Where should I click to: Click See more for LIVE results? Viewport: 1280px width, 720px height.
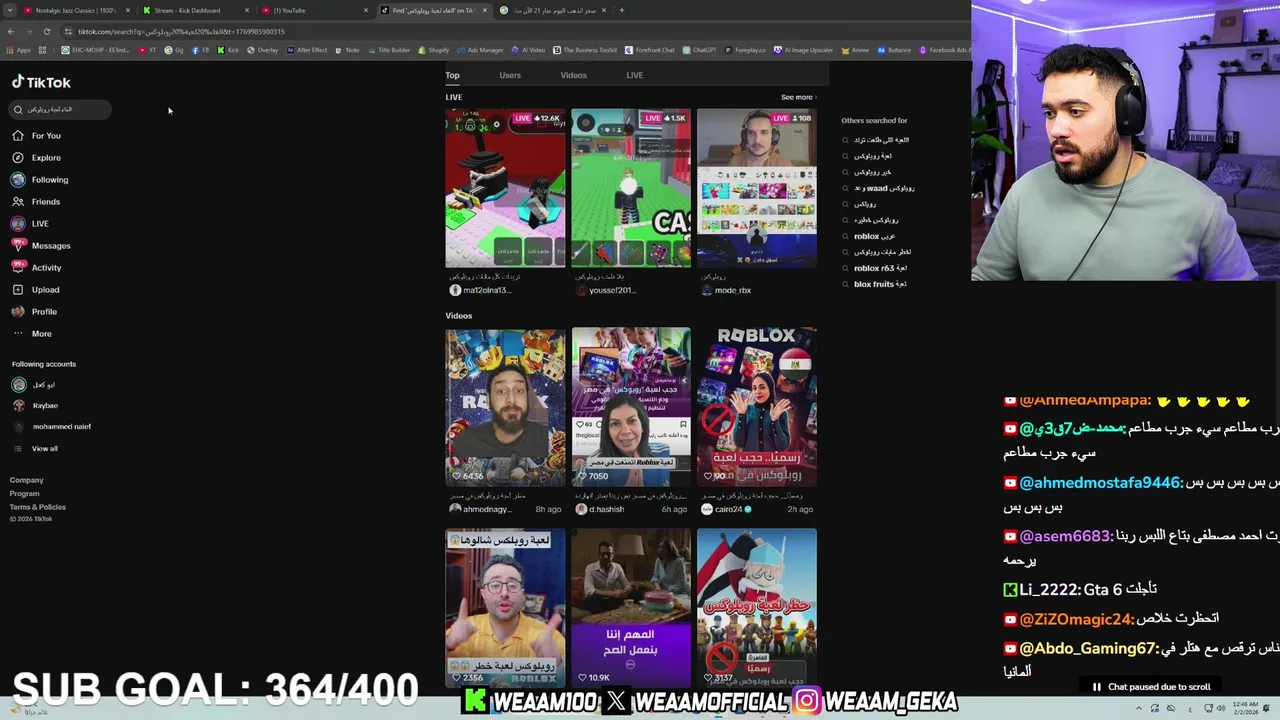(x=798, y=97)
